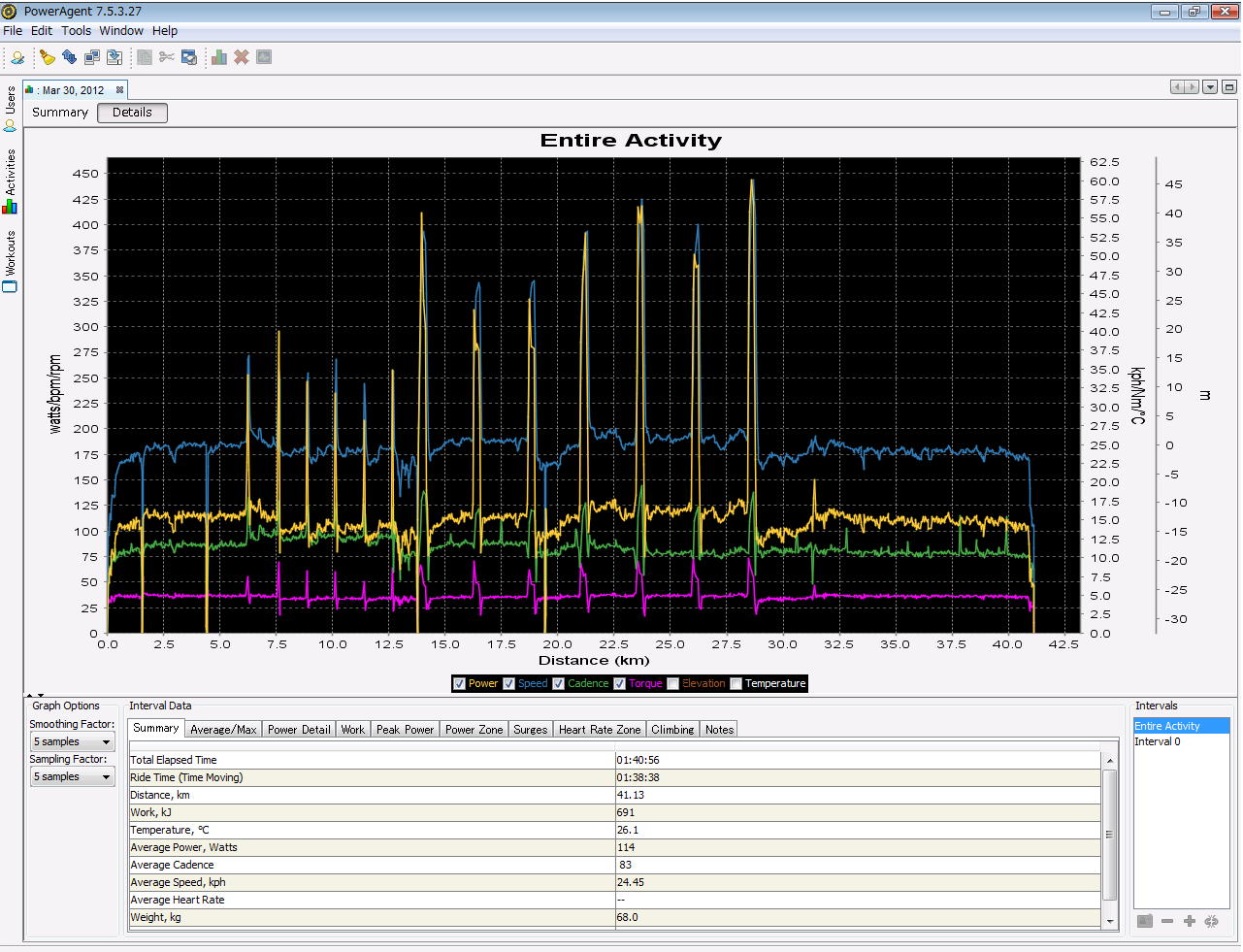Switch to the Power Zone tab

(x=474, y=729)
